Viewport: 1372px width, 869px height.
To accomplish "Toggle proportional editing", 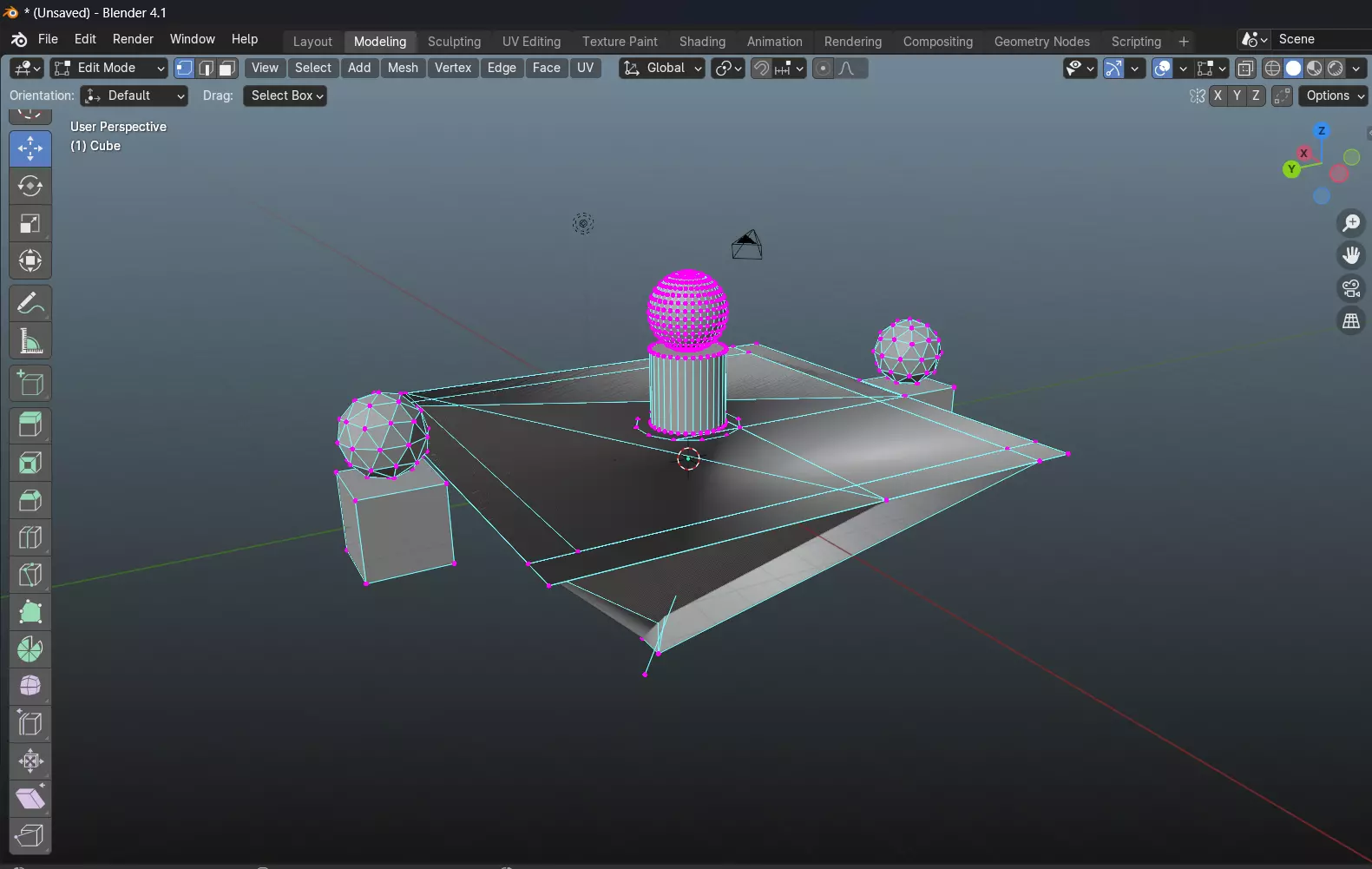I will 823,68.
